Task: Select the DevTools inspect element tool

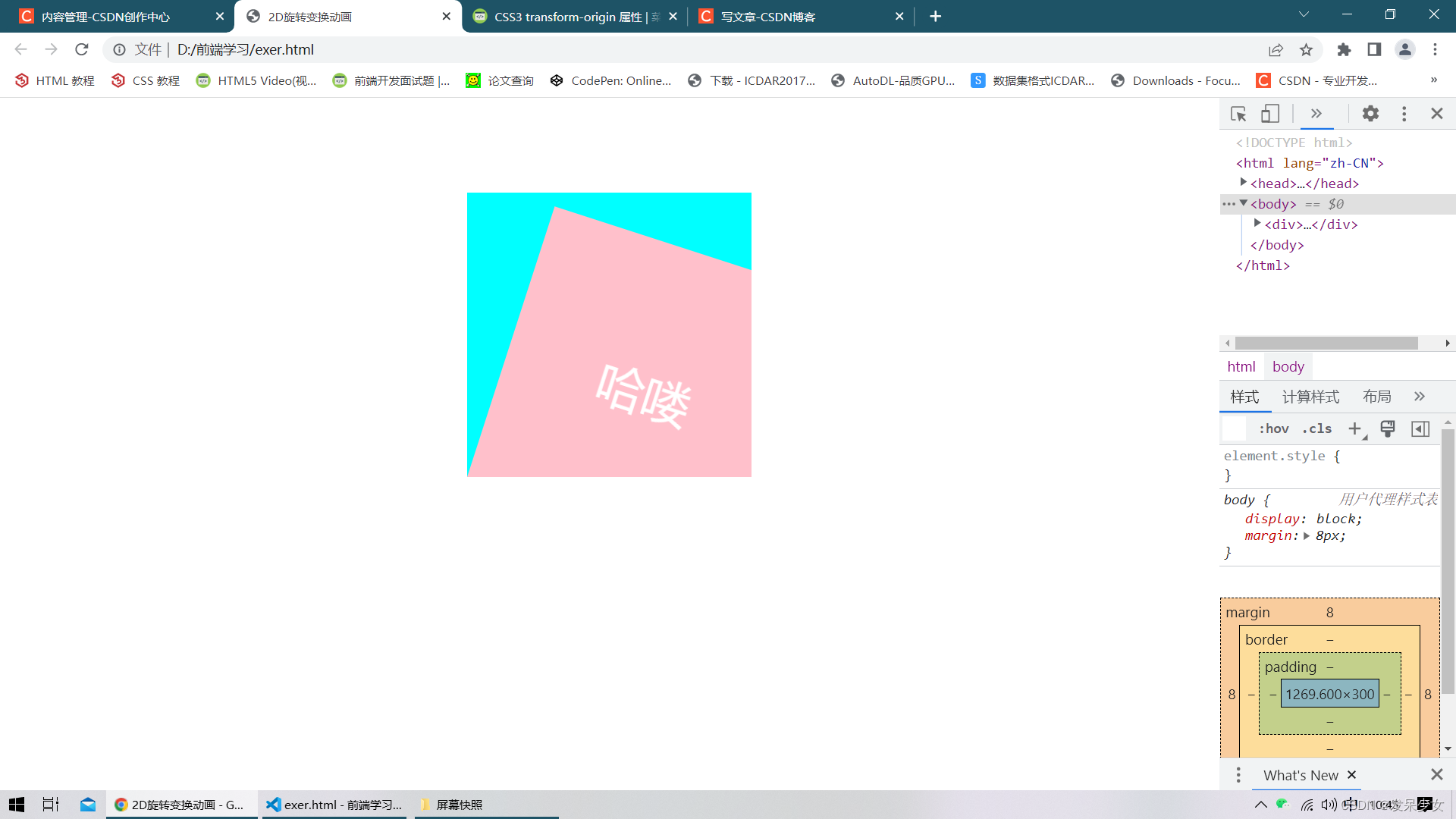Action: pyautogui.click(x=1238, y=114)
